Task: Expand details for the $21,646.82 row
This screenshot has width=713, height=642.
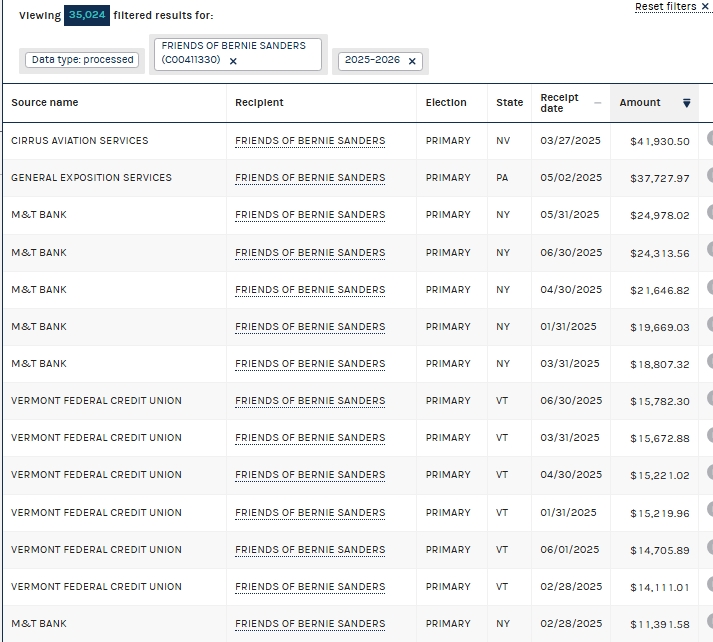Action: (x=710, y=287)
